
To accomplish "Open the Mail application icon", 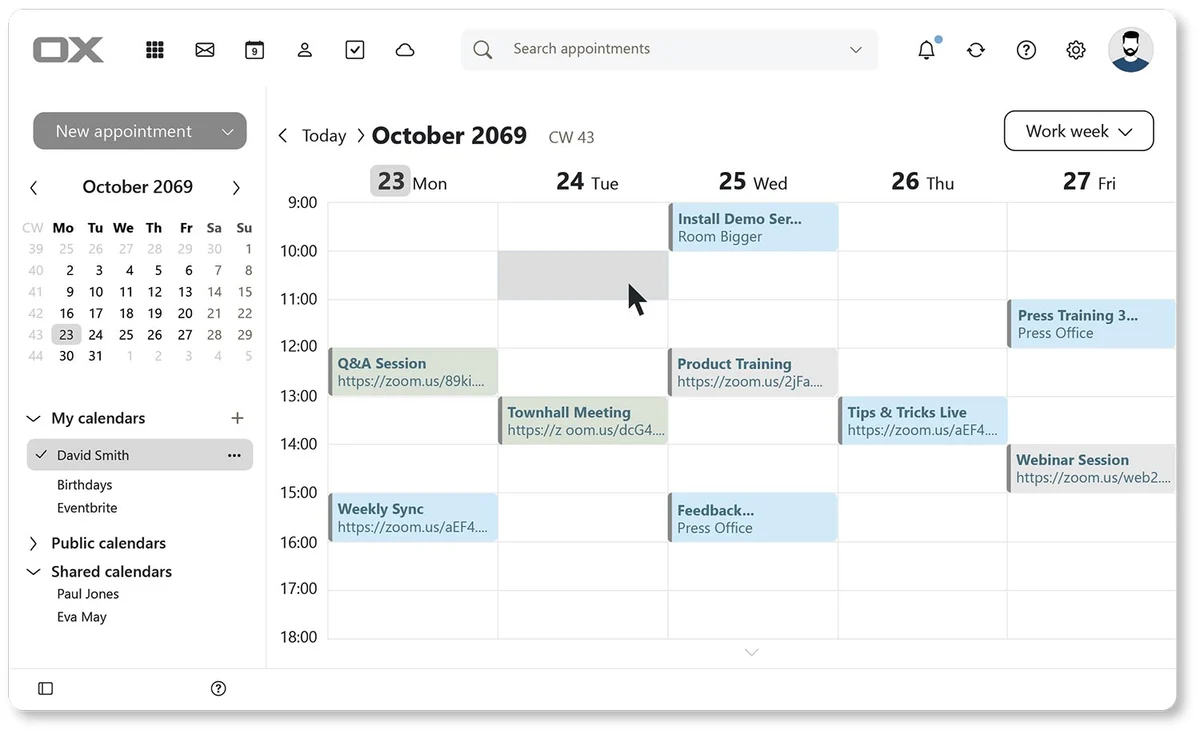I will 205,48.
